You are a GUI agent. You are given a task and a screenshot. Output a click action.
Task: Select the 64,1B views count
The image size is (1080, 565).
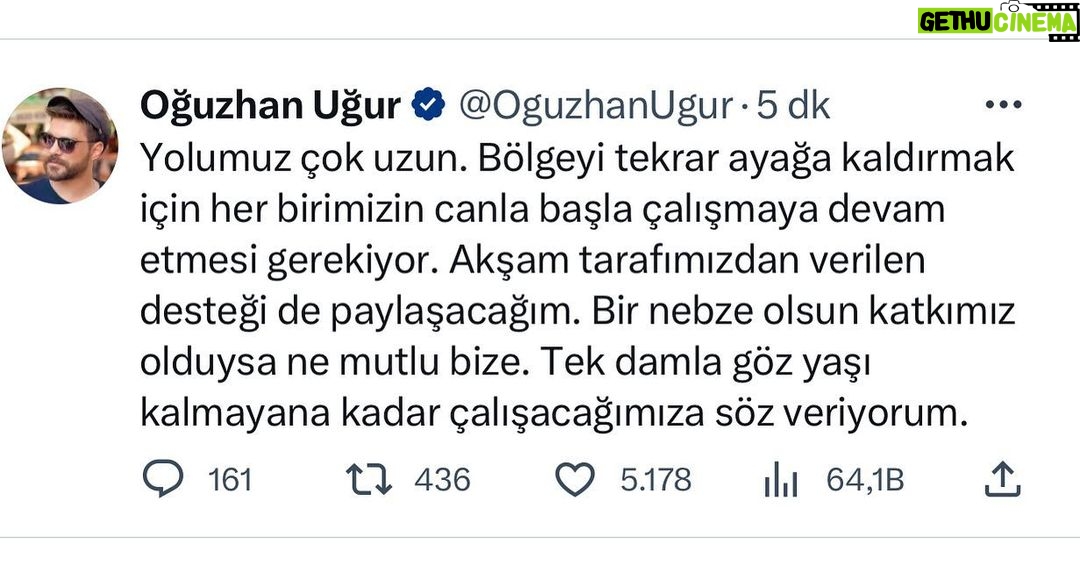point(865,480)
